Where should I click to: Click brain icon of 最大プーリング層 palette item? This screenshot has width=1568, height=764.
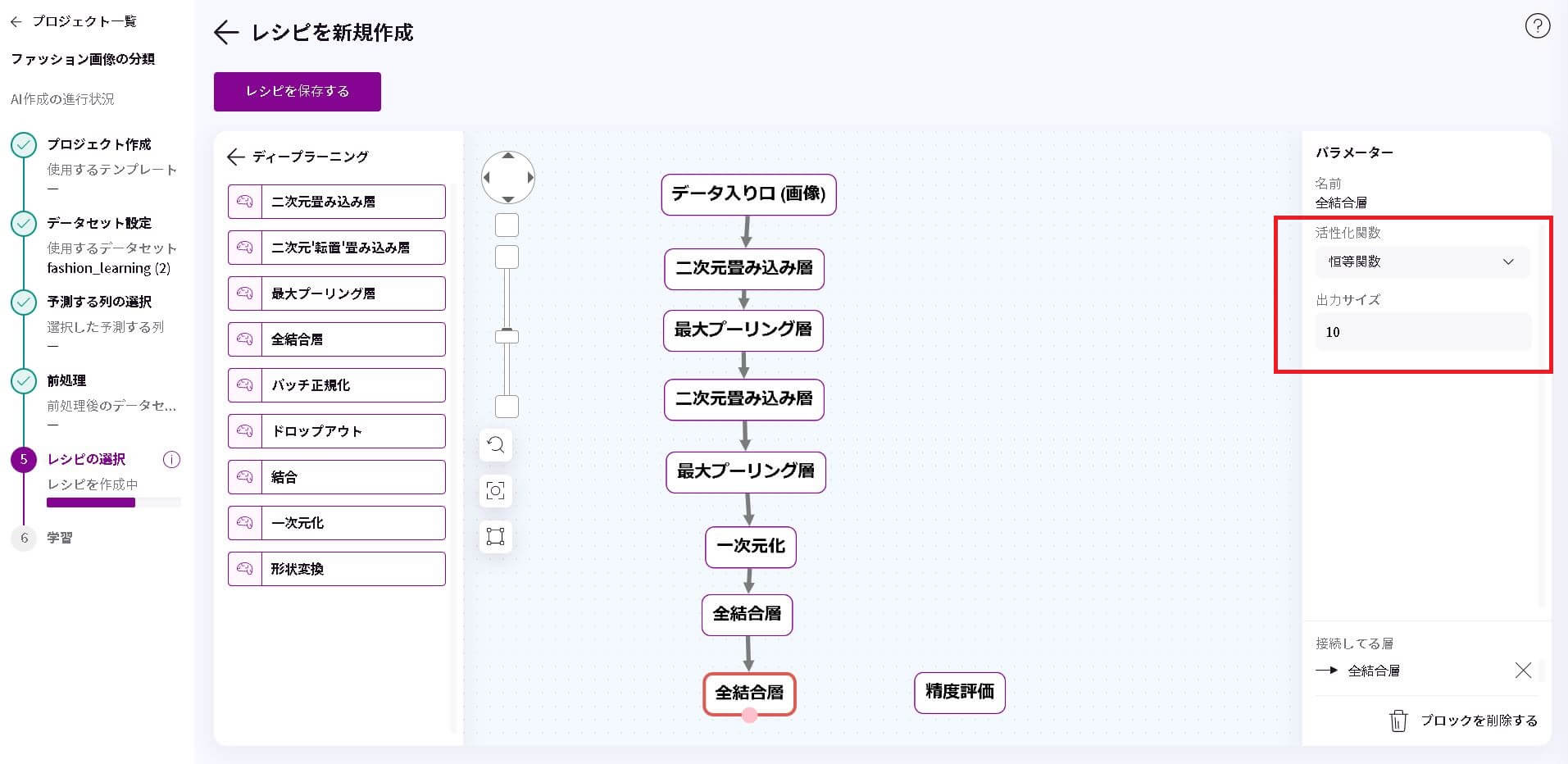point(244,293)
